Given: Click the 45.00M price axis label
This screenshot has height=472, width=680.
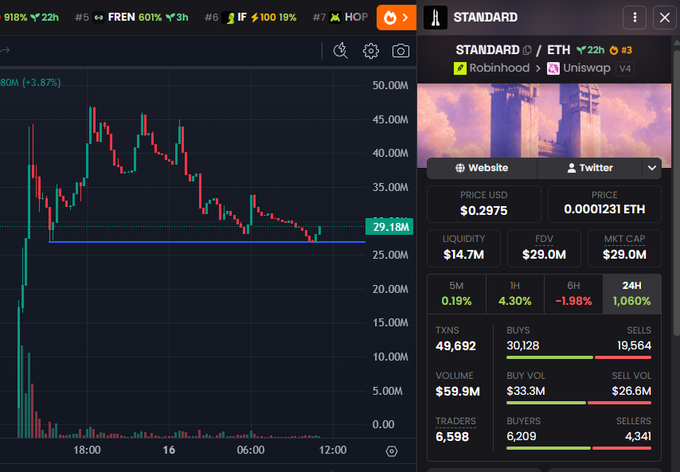Looking at the screenshot, I should coord(390,119).
